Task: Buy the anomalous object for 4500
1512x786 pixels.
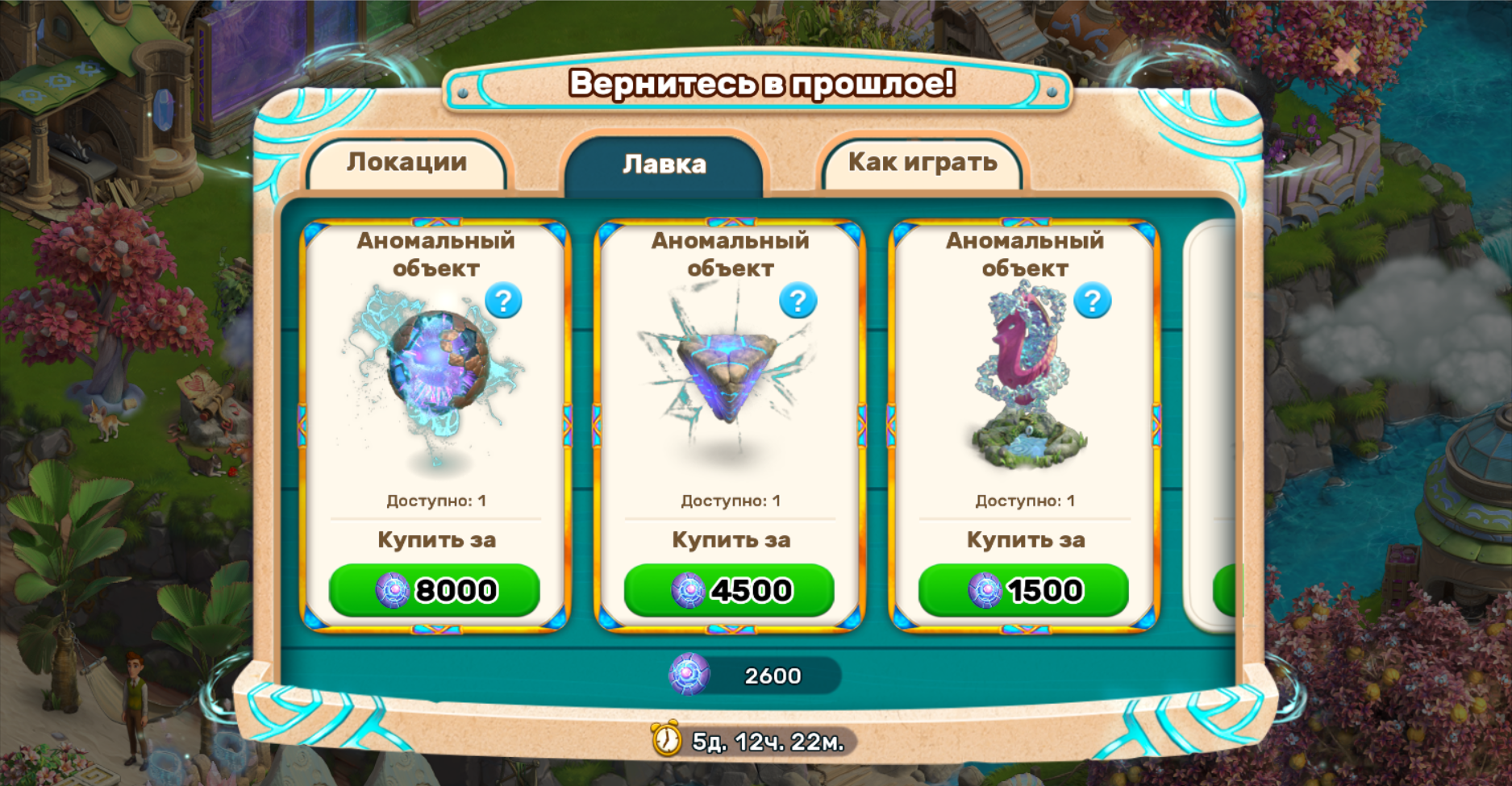Action: (x=729, y=590)
